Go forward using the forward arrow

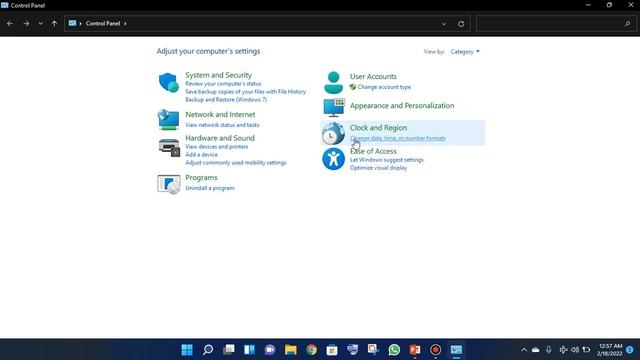point(26,24)
